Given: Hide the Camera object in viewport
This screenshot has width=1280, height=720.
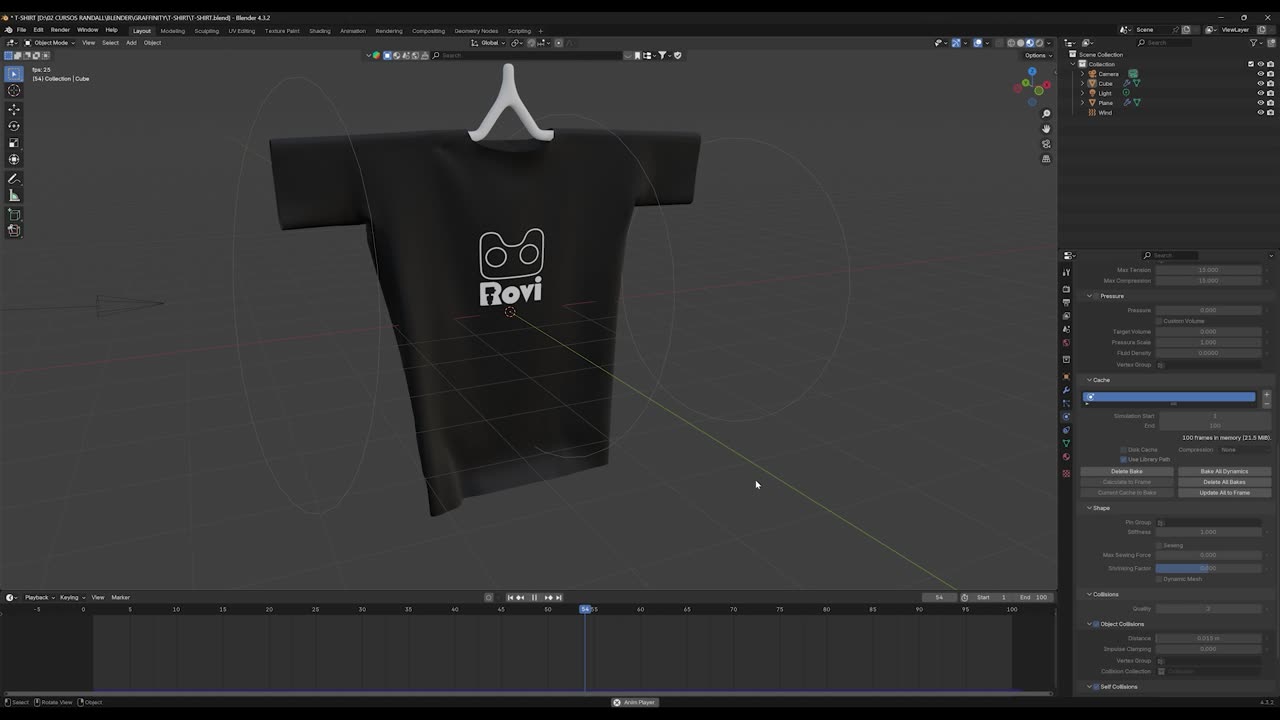Looking at the screenshot, I should coord(1260,74).
